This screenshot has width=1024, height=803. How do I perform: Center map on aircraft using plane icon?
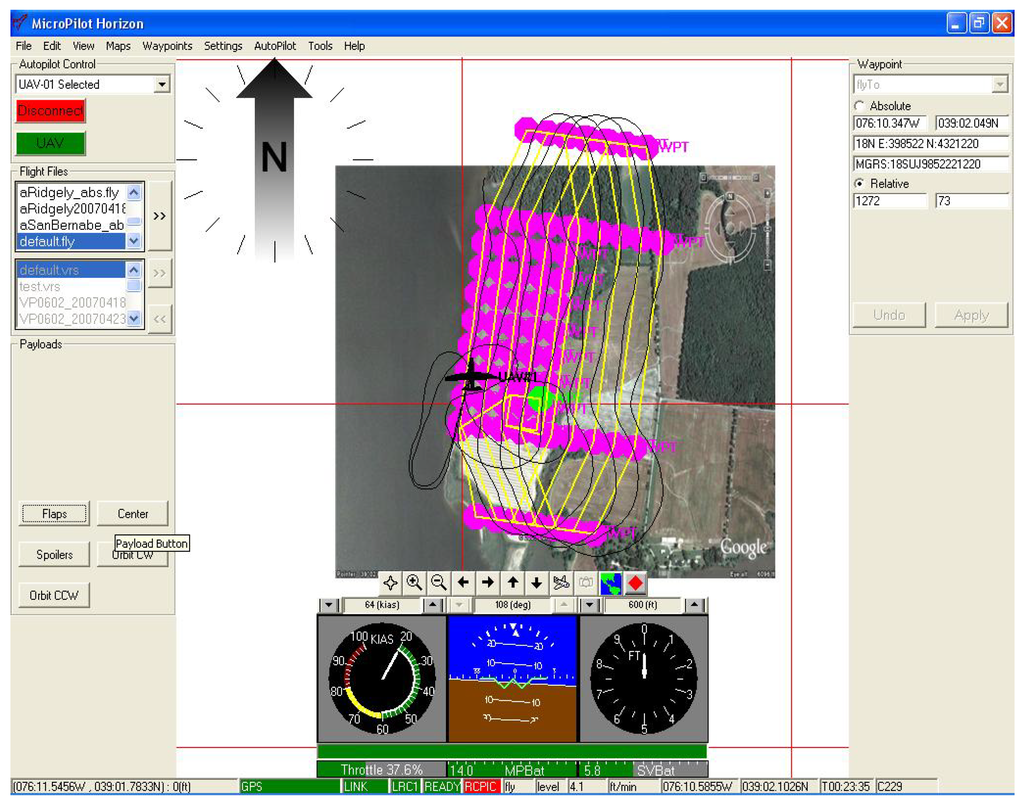(x=561, y=582)
